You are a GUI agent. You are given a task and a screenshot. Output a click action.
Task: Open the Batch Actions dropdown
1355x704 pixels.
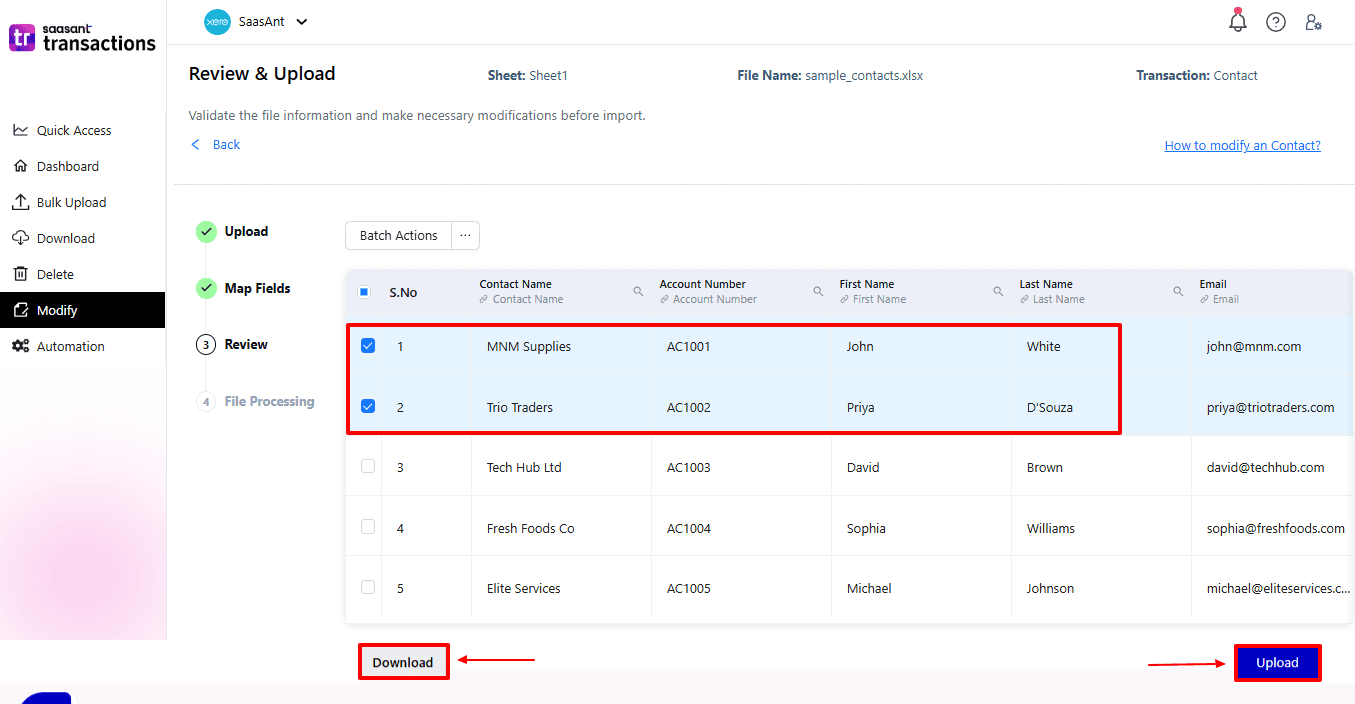pyautogui.click(x=397, y=235)
